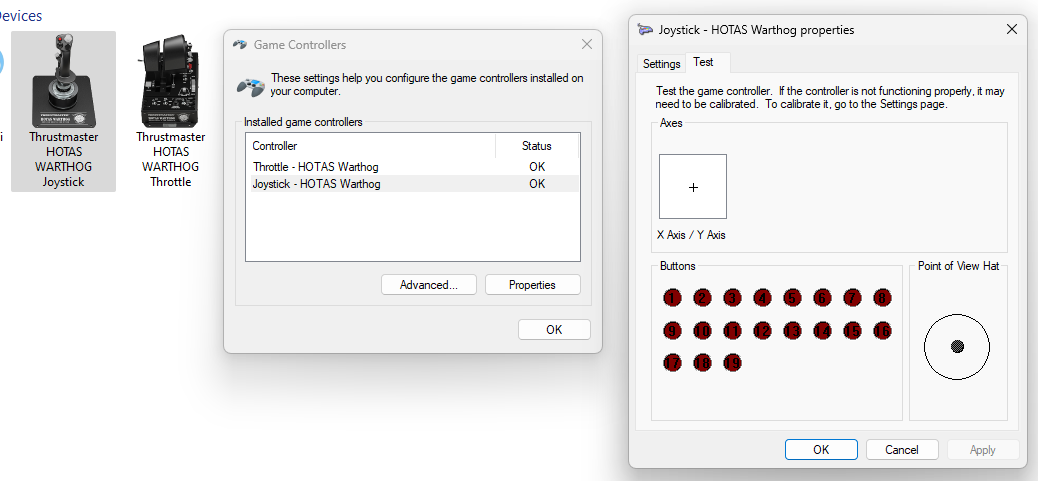
Task: Click button indicator 15 in Buttons group
Action: (x=852, y=330)
